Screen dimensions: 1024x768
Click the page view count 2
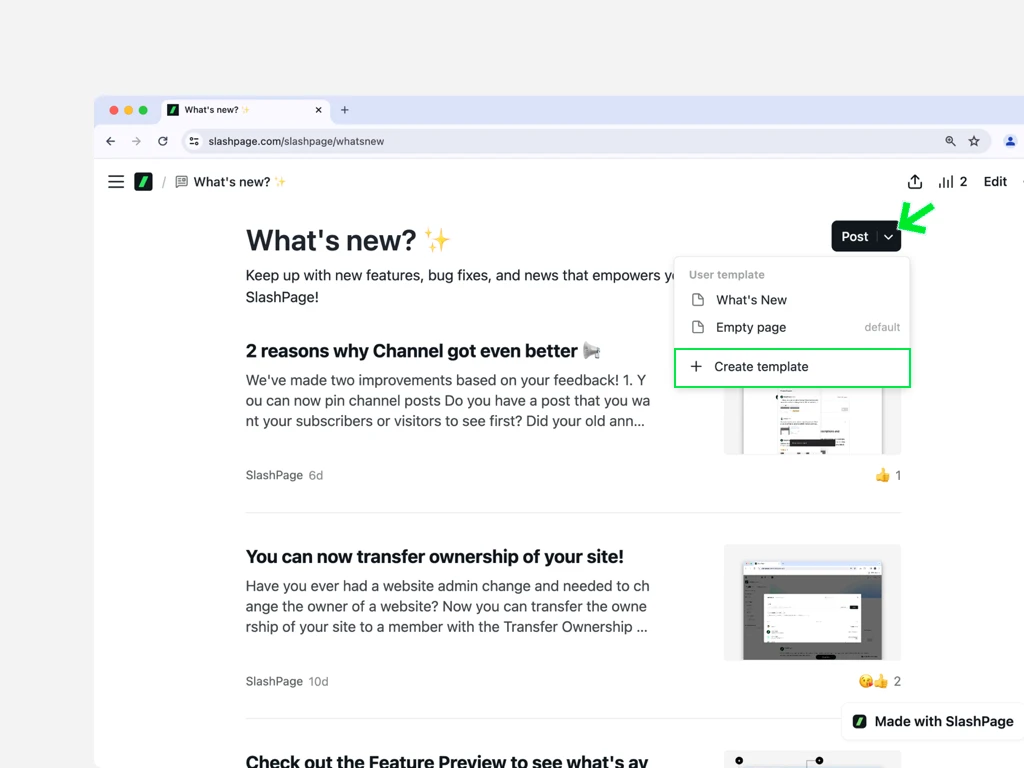click(963, 182)
